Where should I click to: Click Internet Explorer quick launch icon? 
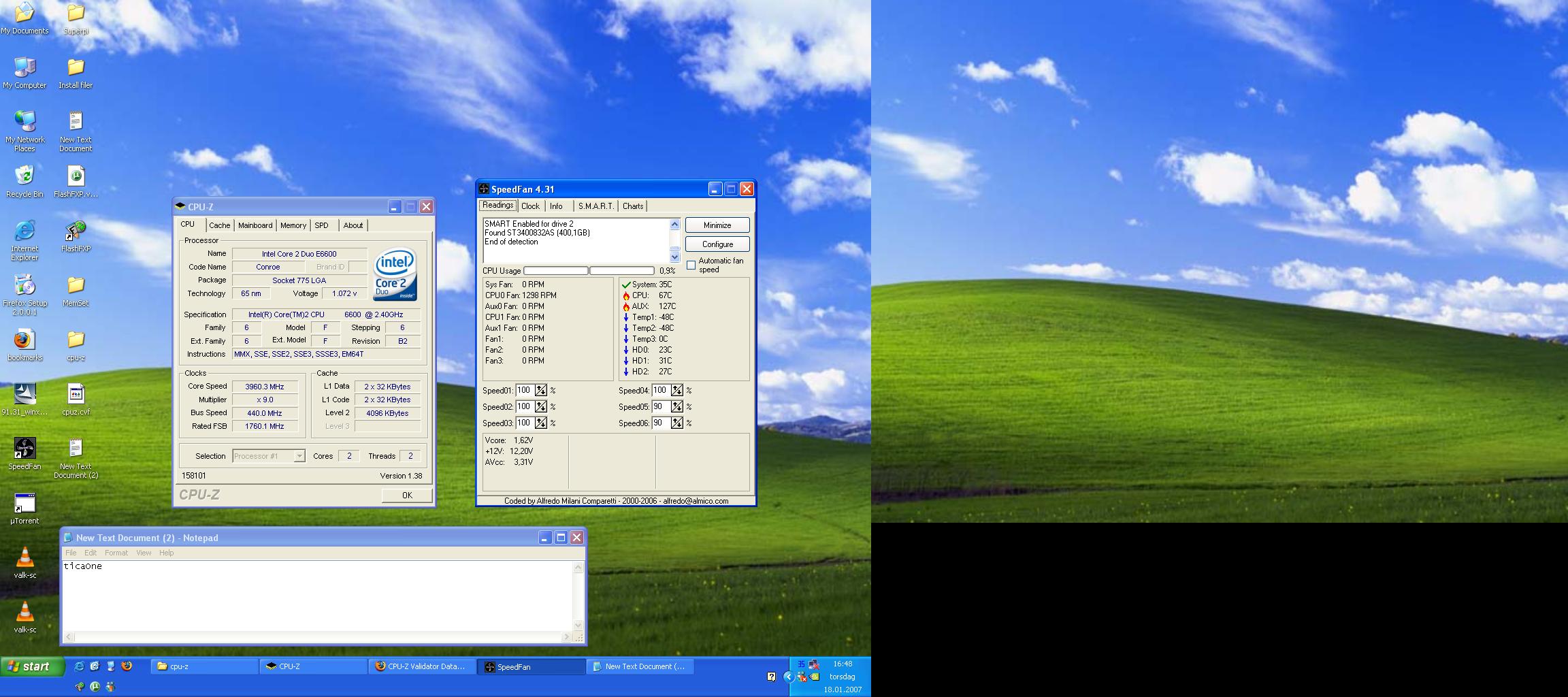click(79, 666)
